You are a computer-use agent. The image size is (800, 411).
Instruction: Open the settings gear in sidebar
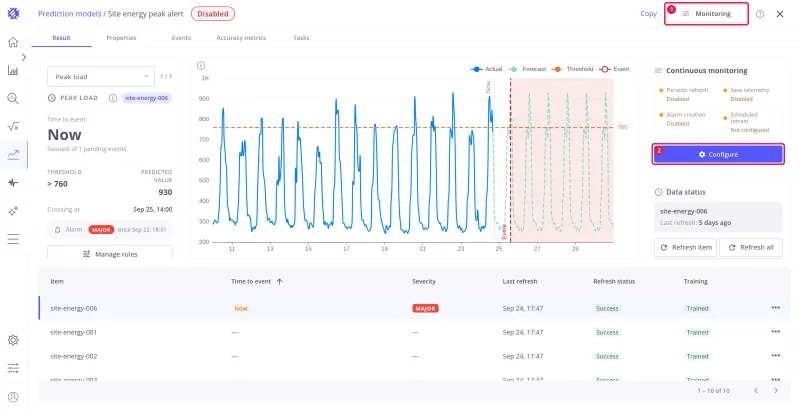pos(13,340)
